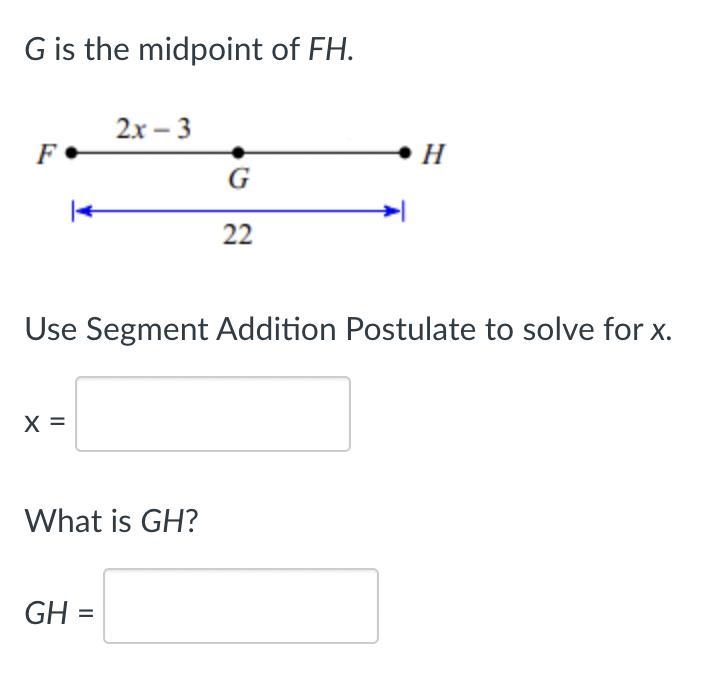716x678 pixels.
Task: Click the italic letter H label
Action: pos(433,154)
